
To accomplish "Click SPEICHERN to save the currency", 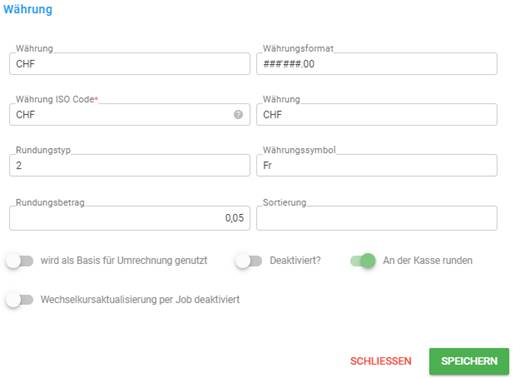I will pyautogui.click(x=469, y=361).
